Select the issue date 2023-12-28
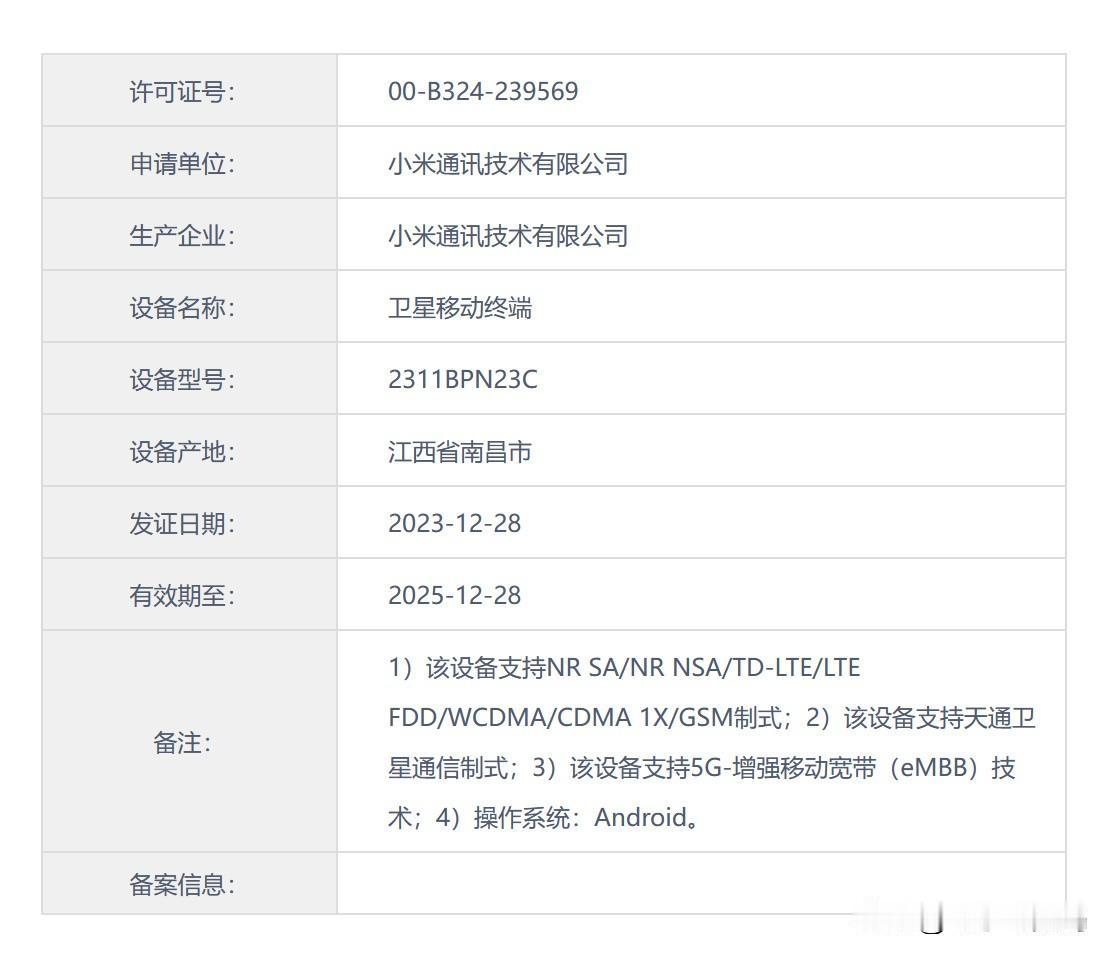Image resolution: width=1113 pixels, height=957 pixels. pyautogui.click(x=454, y=523)
